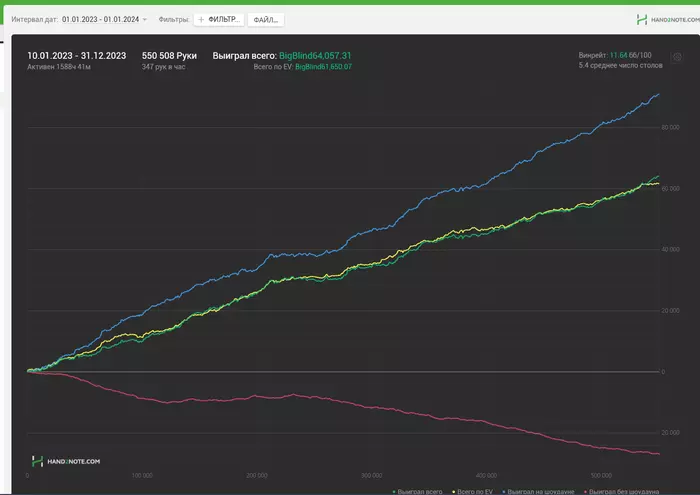Open the graph settings gear icon

[677, 57]
